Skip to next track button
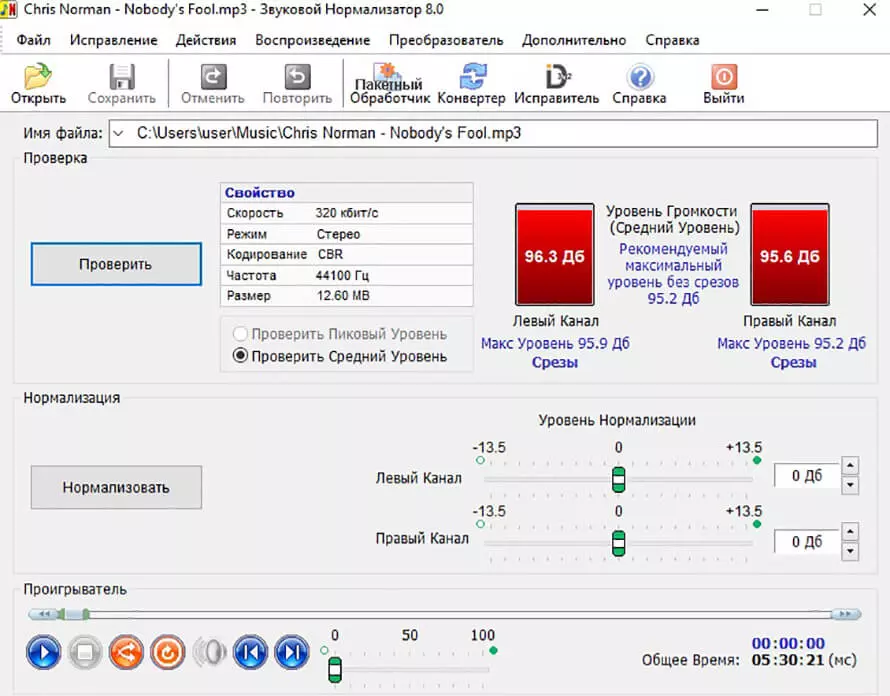 tap(292, 652)
